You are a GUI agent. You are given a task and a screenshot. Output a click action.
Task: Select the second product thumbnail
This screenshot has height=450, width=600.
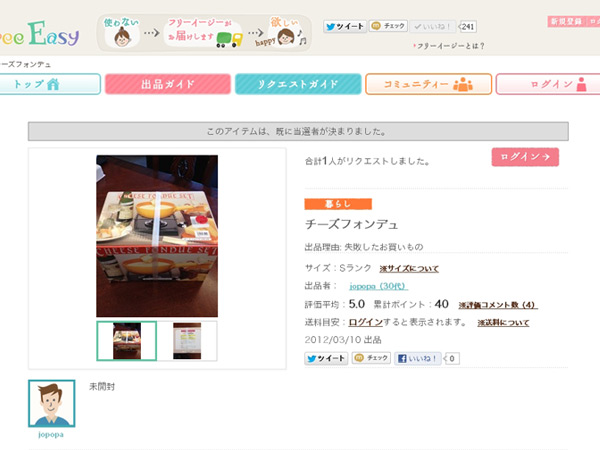[x=187, y=341]
